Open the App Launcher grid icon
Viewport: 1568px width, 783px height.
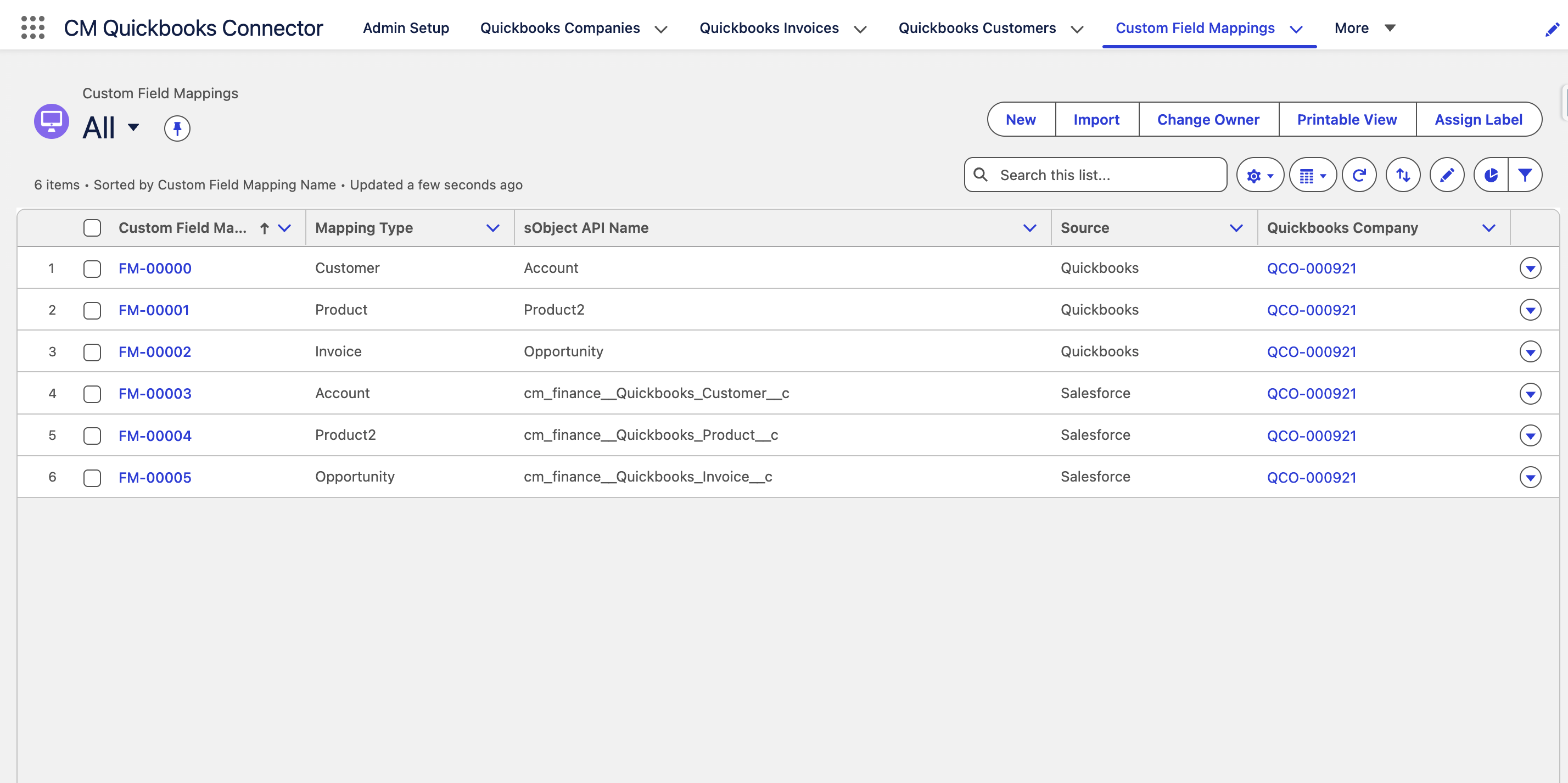tap(33, 27)
